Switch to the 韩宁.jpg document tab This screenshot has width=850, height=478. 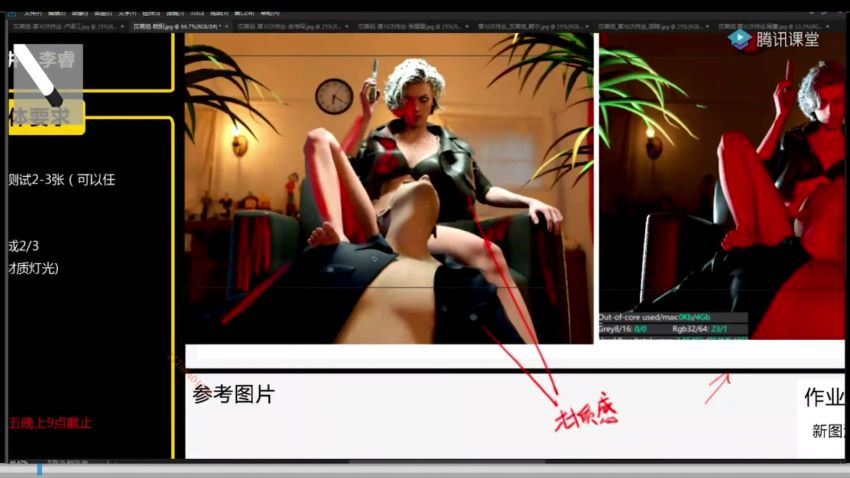531,26
